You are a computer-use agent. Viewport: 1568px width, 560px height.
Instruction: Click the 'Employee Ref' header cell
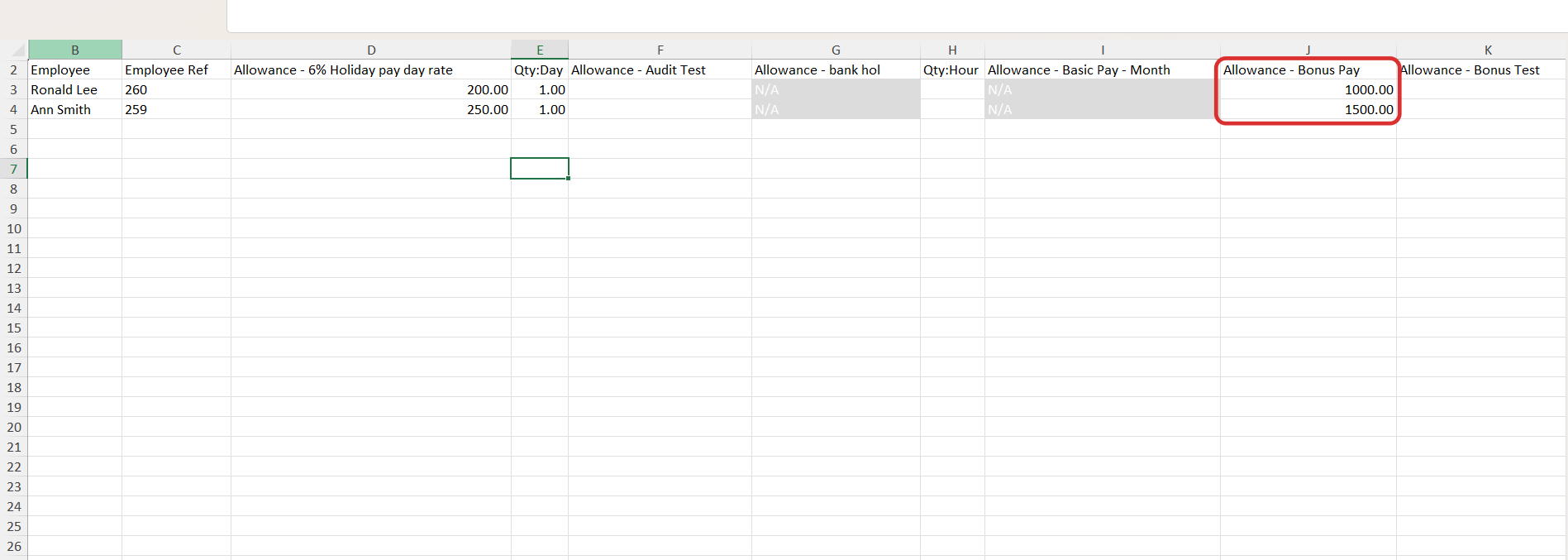point(177,69)
